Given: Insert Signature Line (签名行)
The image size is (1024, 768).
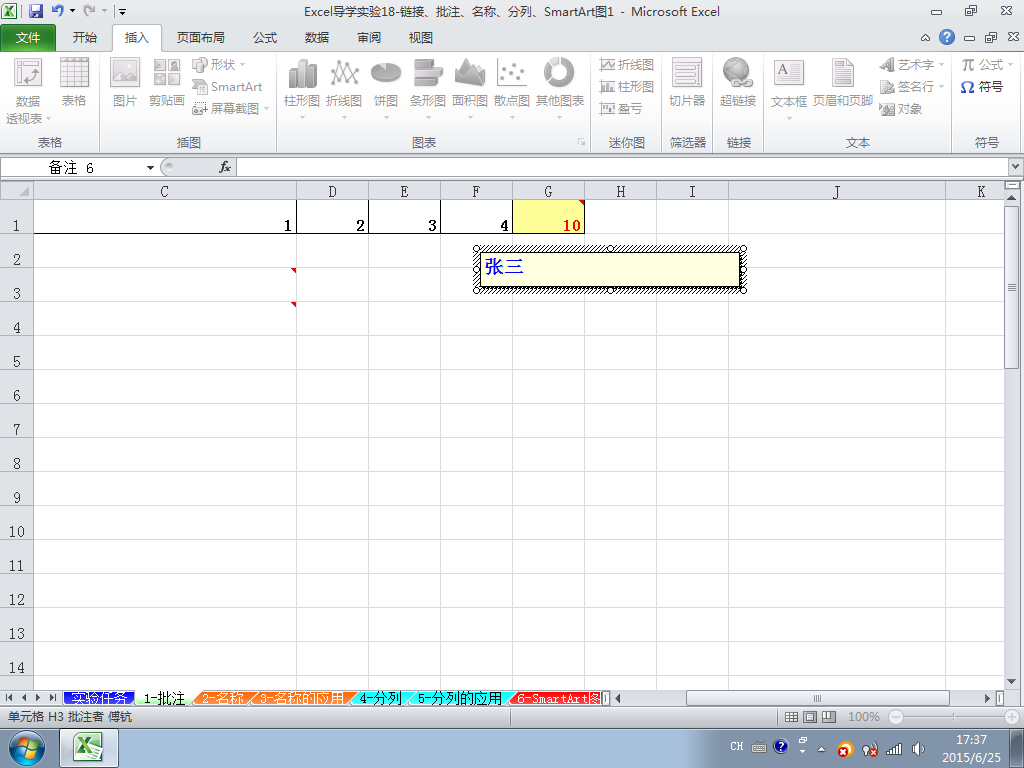Looking at the screenshot, I should pyautogui.click(x=912, y=86).
